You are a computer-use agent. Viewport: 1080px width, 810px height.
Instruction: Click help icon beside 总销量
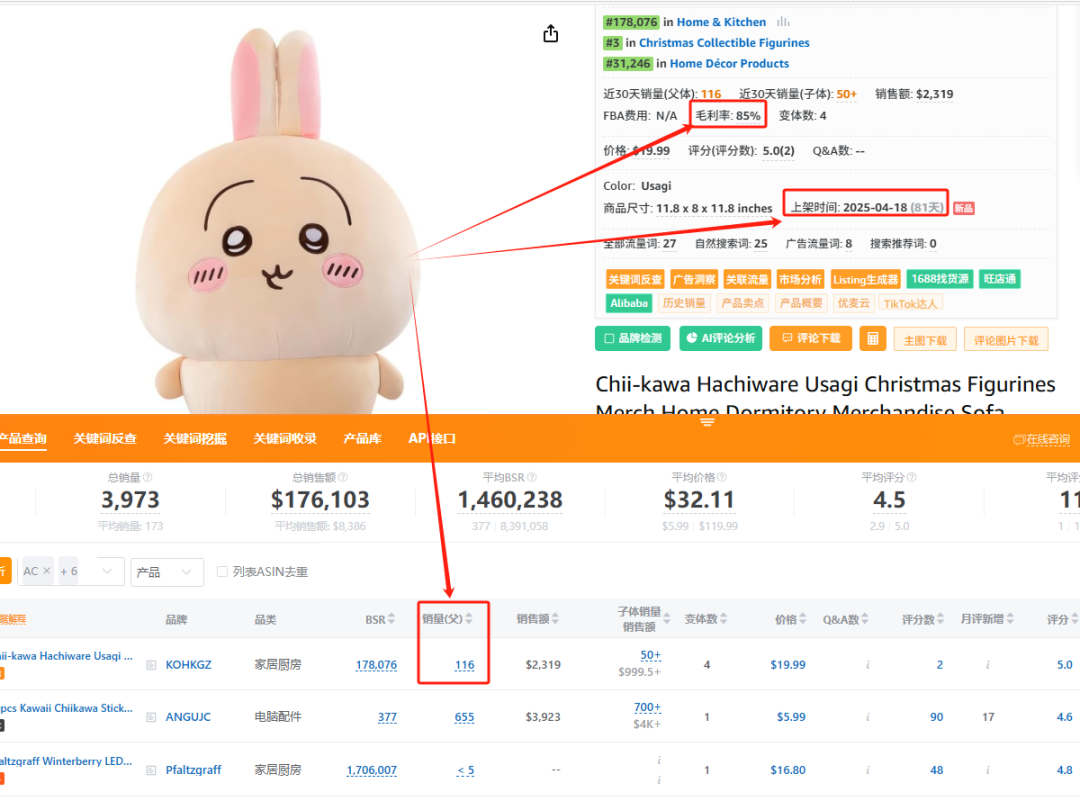click(147, 477)
